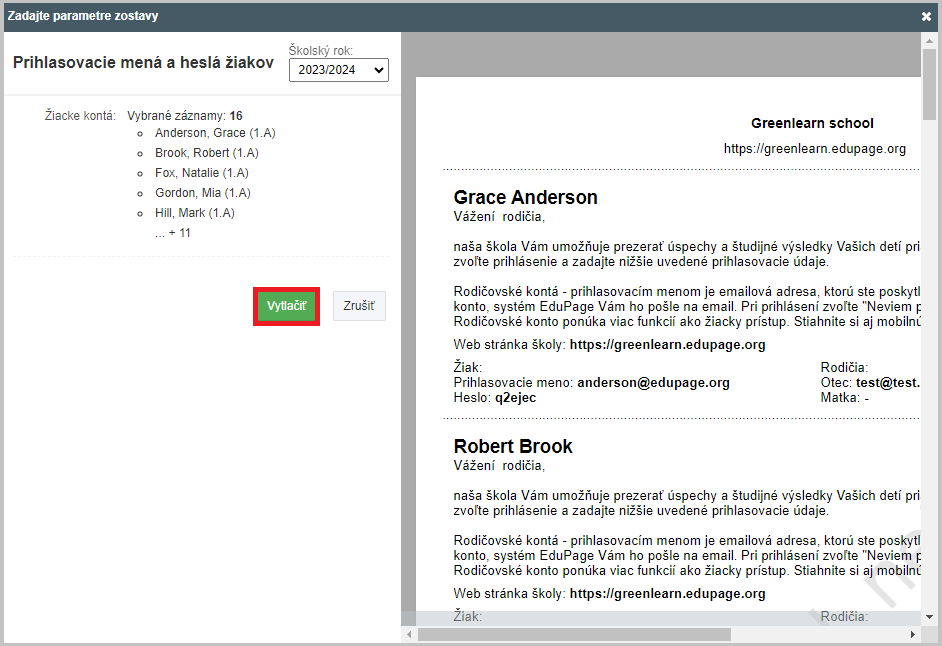Click the horizontal scrollbar thumb
The image size is (942, 646).
[573, 635]
